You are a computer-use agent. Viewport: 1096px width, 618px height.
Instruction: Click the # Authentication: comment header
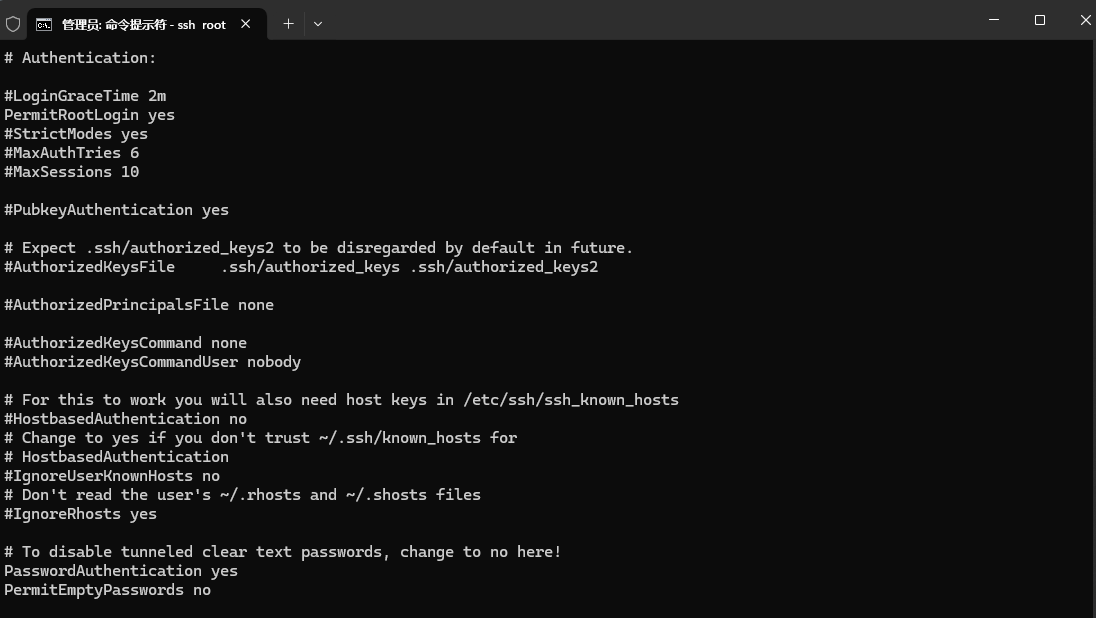click(80, 58)
